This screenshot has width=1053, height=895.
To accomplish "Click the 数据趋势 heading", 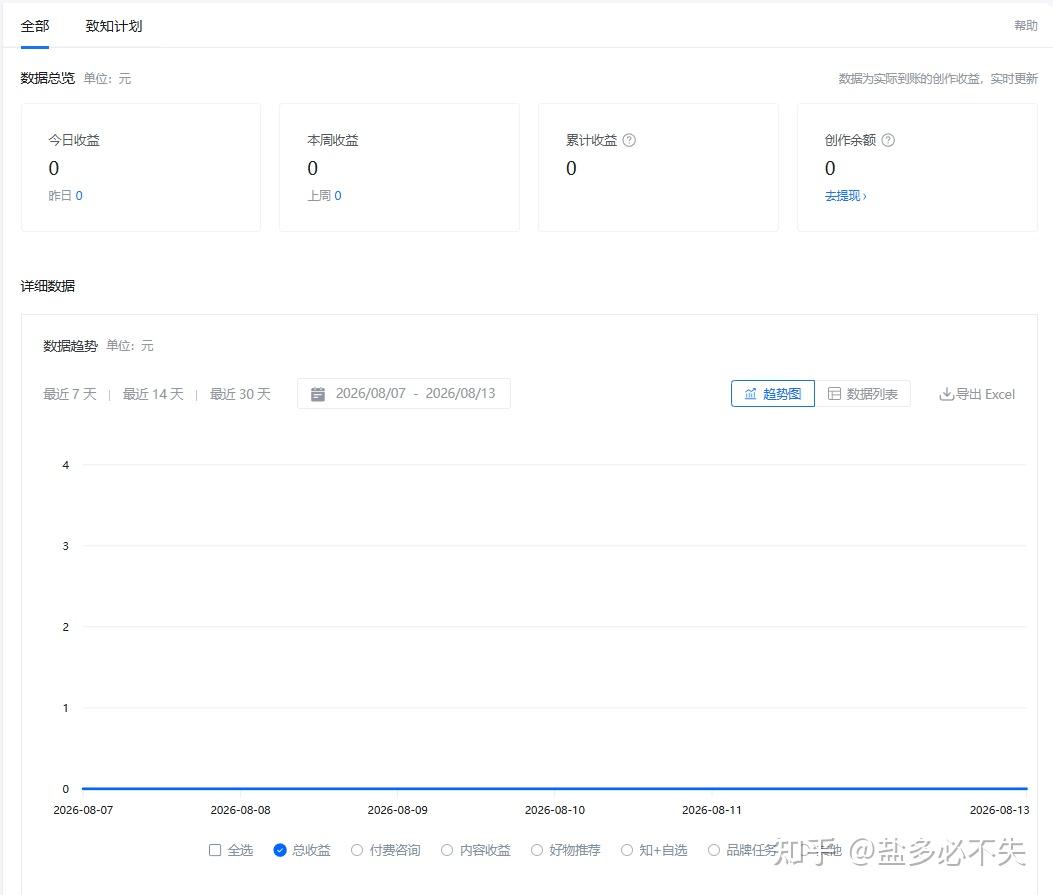I will point(71,346).
